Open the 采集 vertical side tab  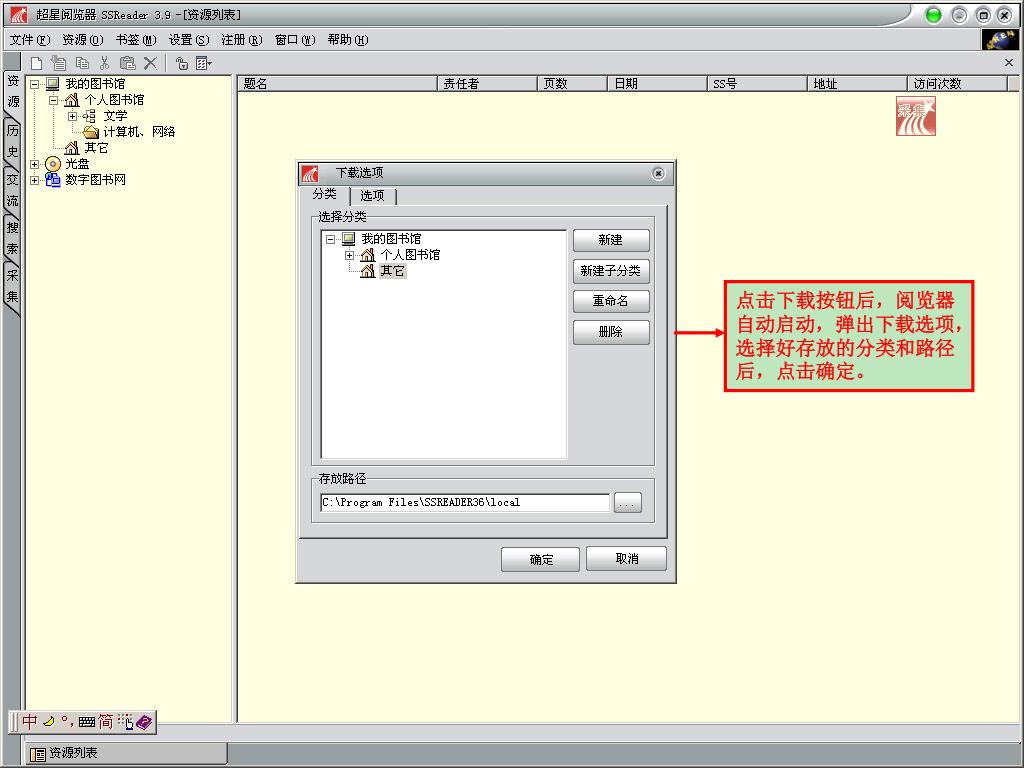[x=12, y=287]
